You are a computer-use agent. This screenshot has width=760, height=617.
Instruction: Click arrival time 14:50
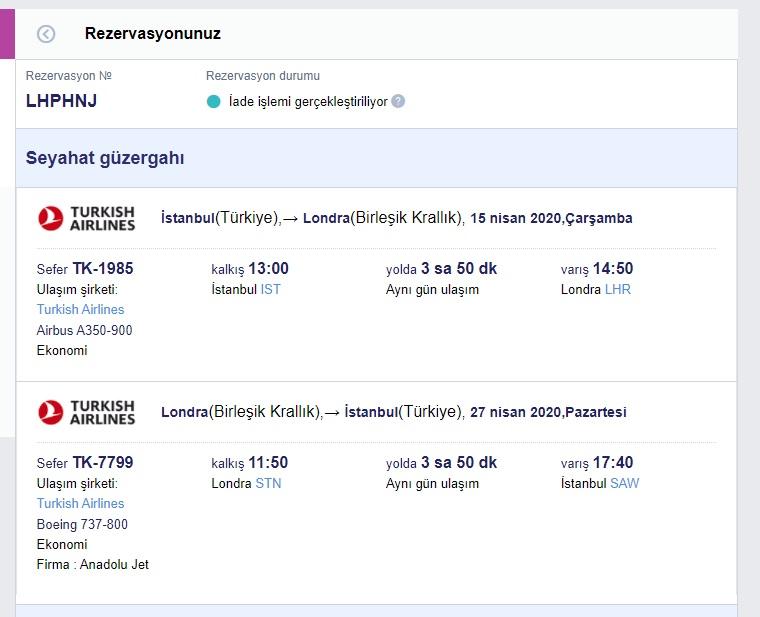pos(613,268)
